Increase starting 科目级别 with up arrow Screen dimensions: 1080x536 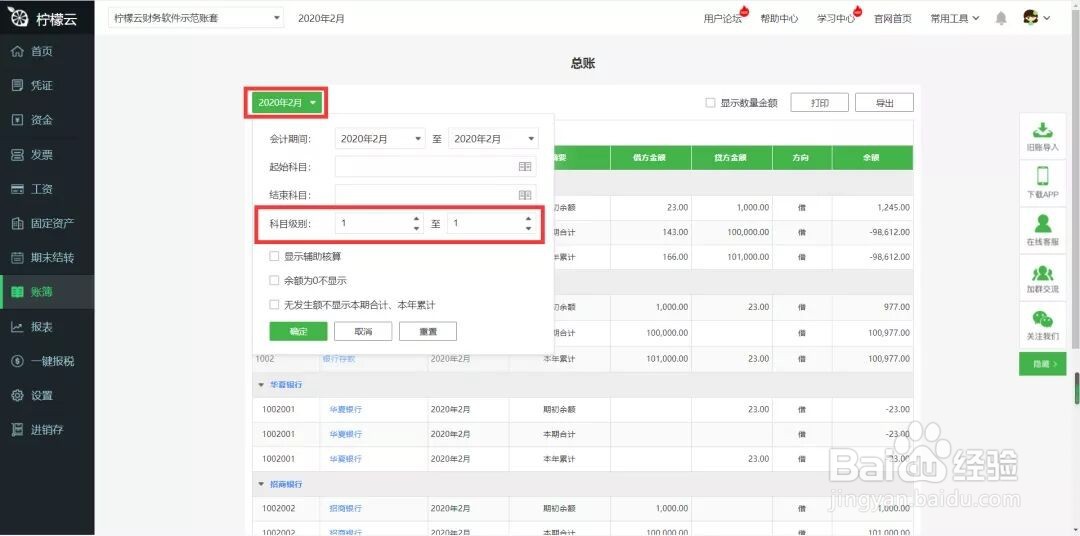416,218
